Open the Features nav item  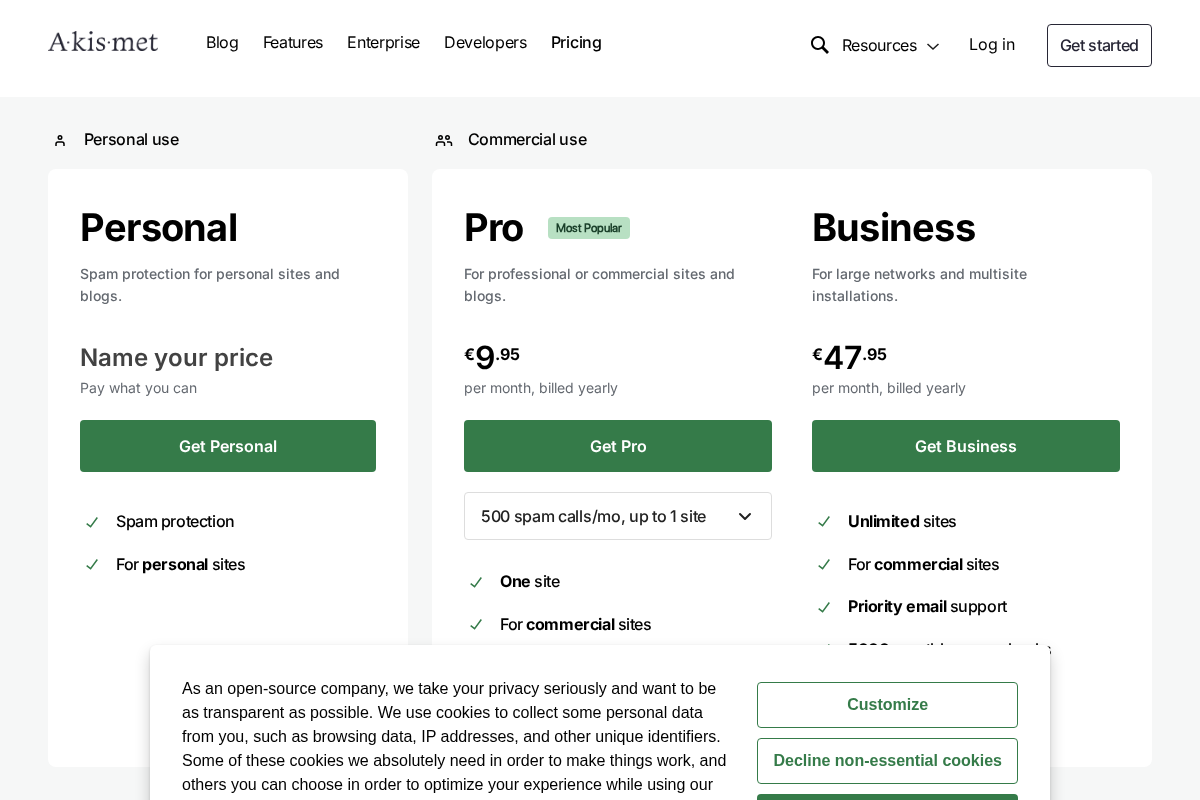pos(293,42)
